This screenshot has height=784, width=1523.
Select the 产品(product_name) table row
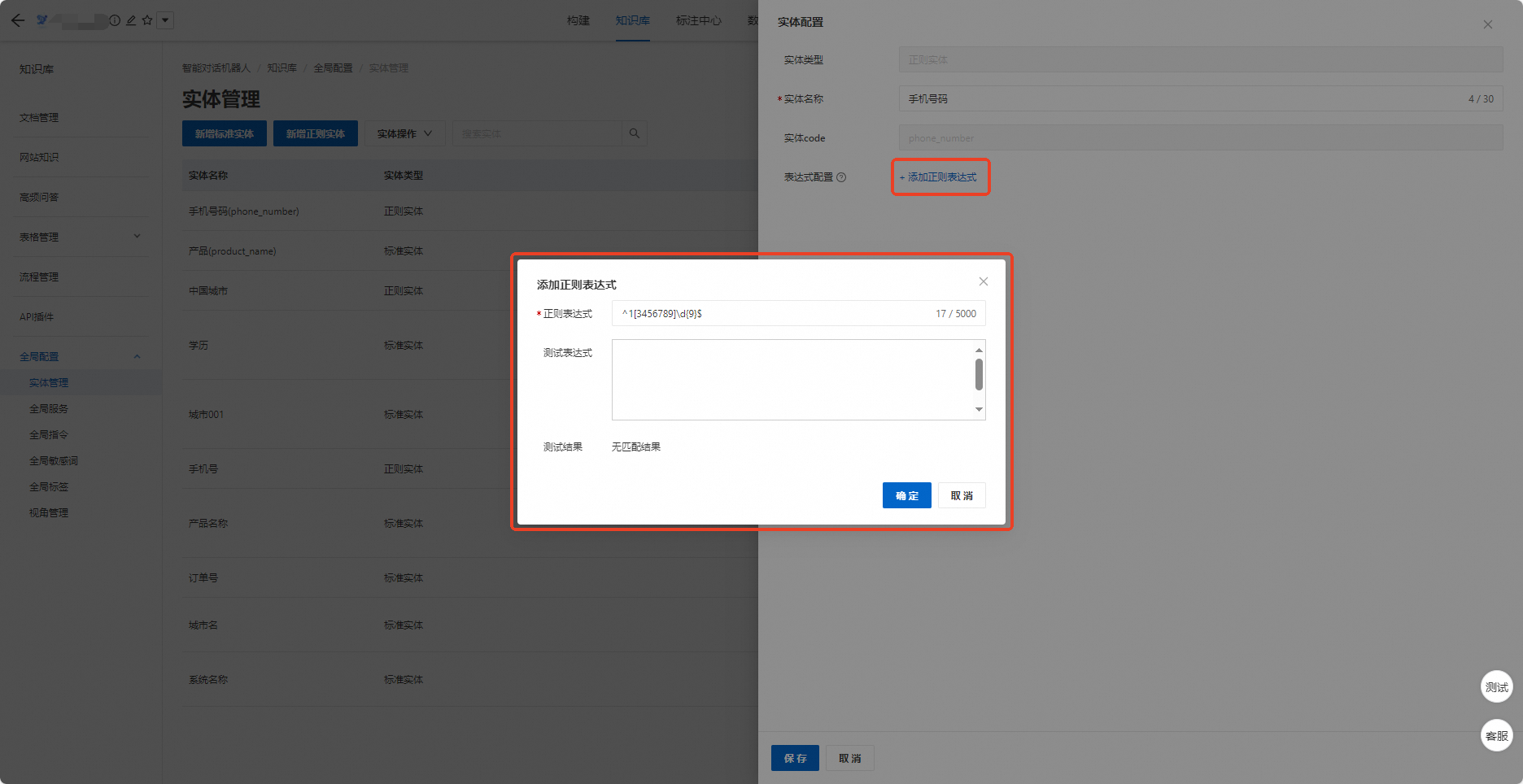[470, 250]
